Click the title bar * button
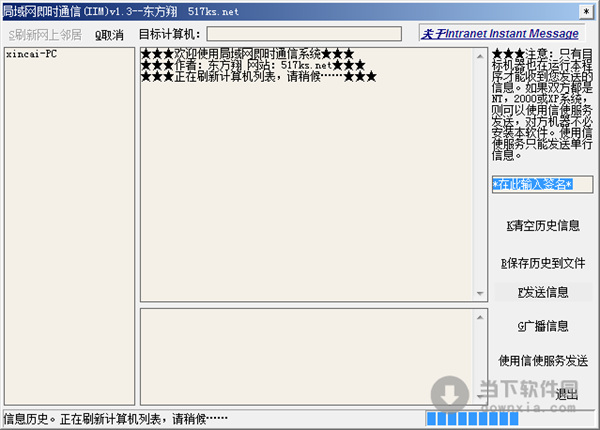Viewport: 600px width, 430px height. click(586, 11)
